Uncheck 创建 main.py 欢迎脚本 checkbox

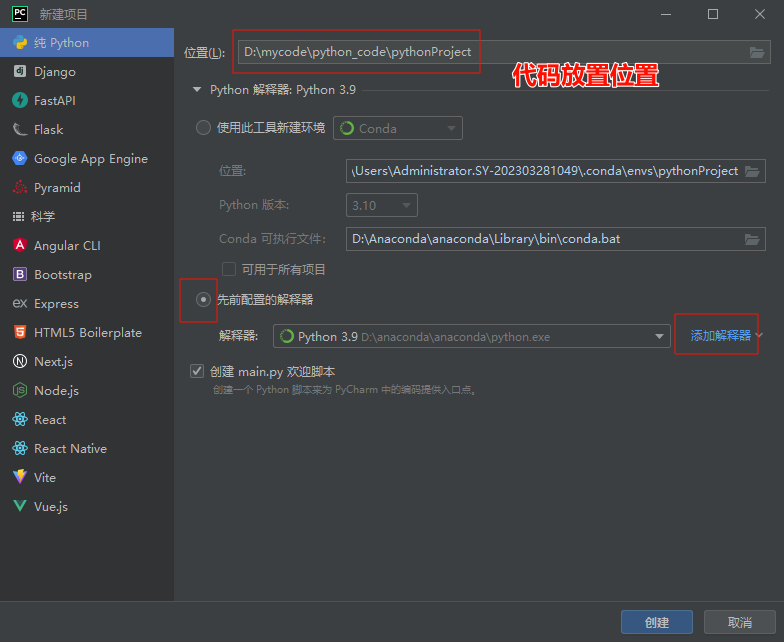coord(197,371)
